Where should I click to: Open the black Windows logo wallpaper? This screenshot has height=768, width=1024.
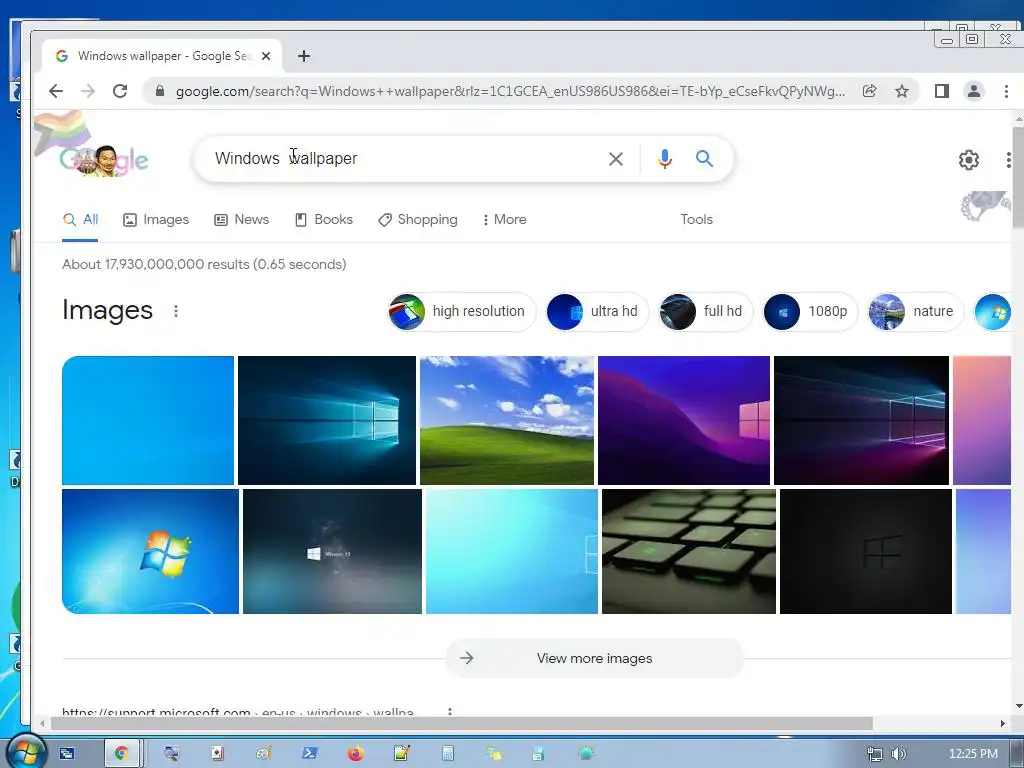[x=866, y=552]
